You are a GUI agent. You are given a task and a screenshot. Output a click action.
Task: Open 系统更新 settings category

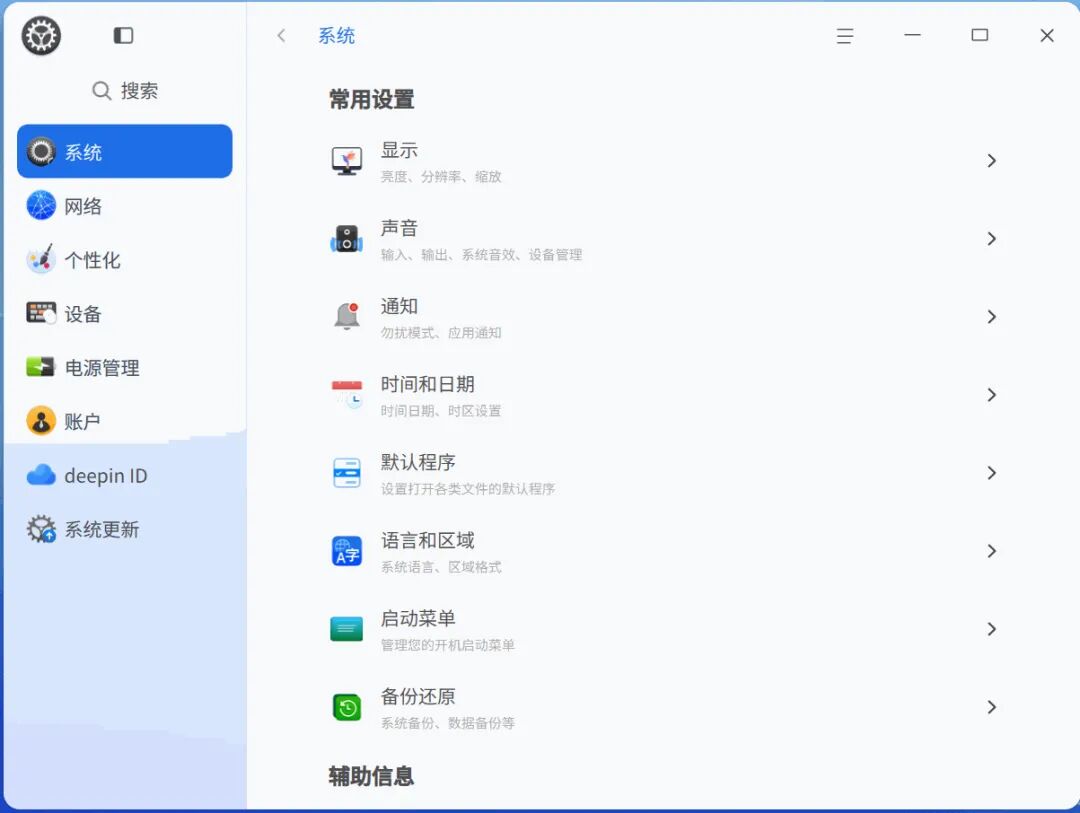125,529
